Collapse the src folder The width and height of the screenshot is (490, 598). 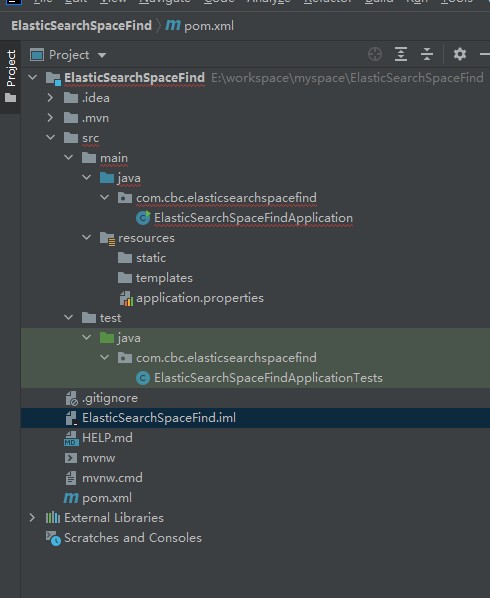[50, 137]
